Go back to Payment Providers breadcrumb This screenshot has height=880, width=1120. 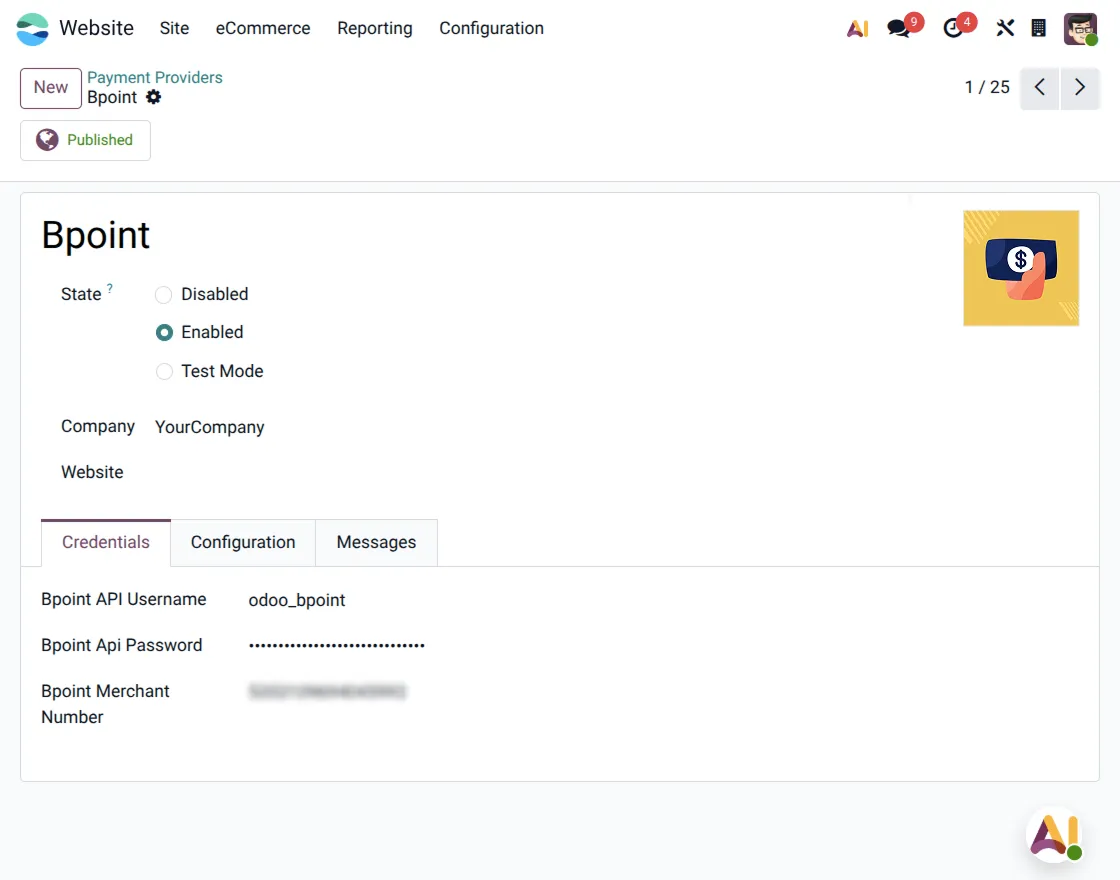(155, 77)
